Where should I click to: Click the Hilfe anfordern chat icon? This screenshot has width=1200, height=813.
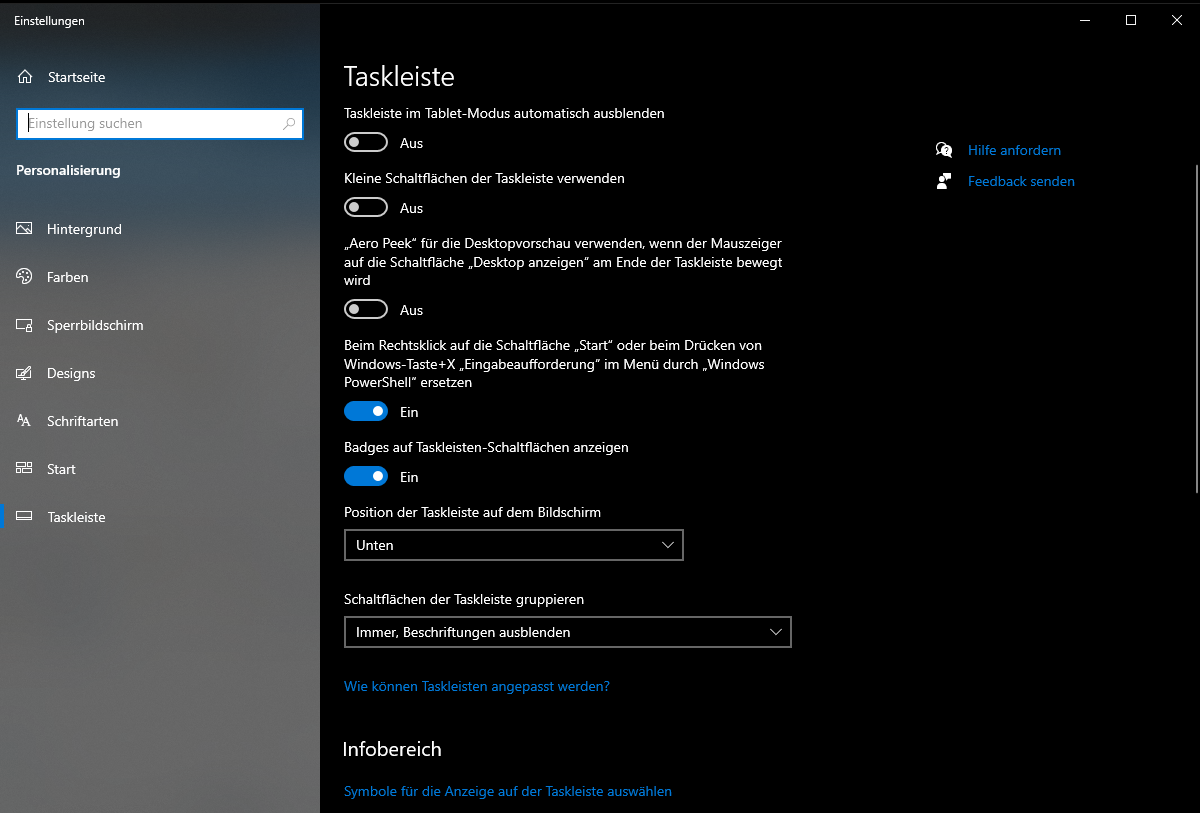944,150
